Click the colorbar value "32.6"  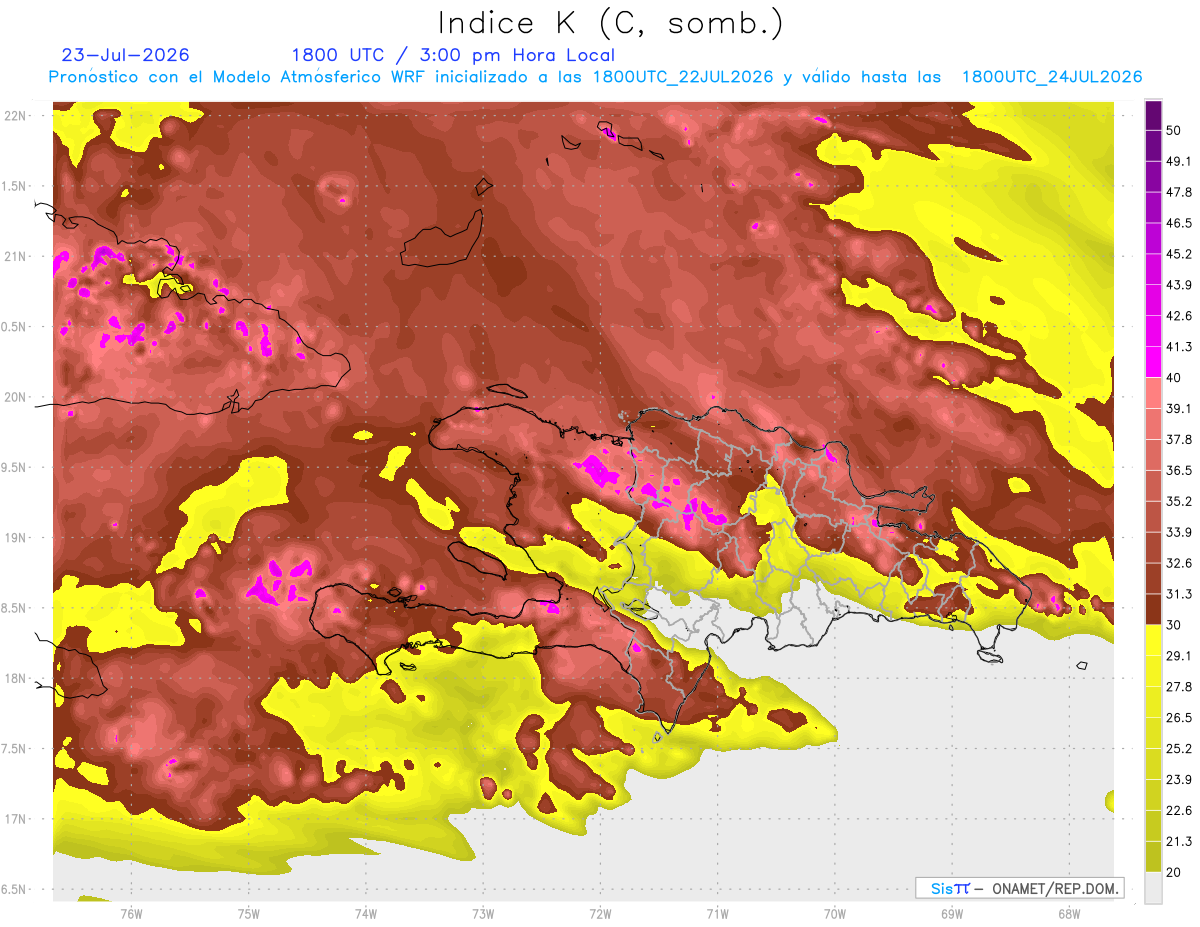click(1179, 563)
